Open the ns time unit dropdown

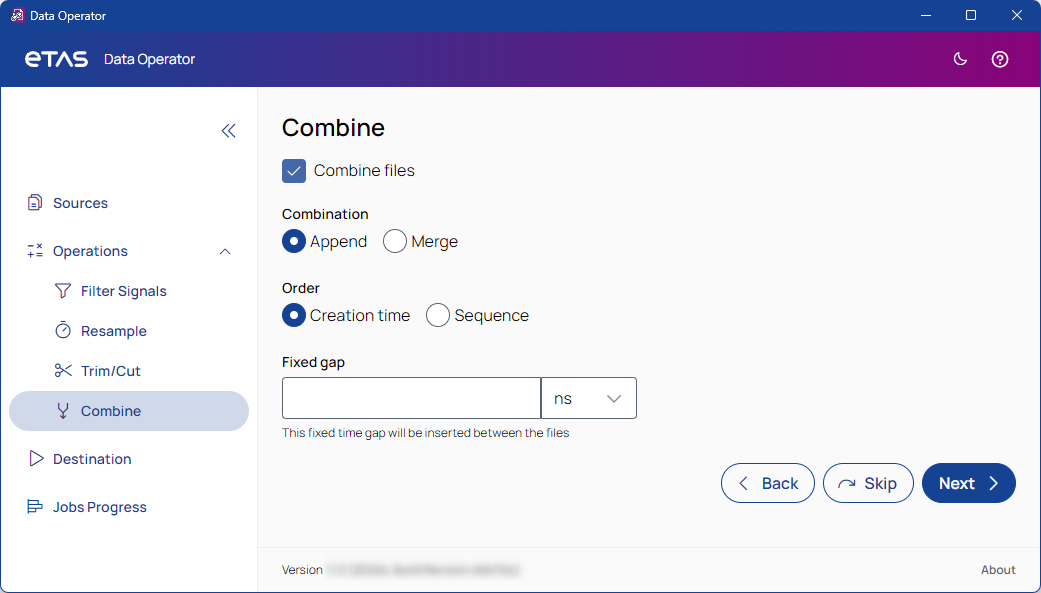[588, 398]
